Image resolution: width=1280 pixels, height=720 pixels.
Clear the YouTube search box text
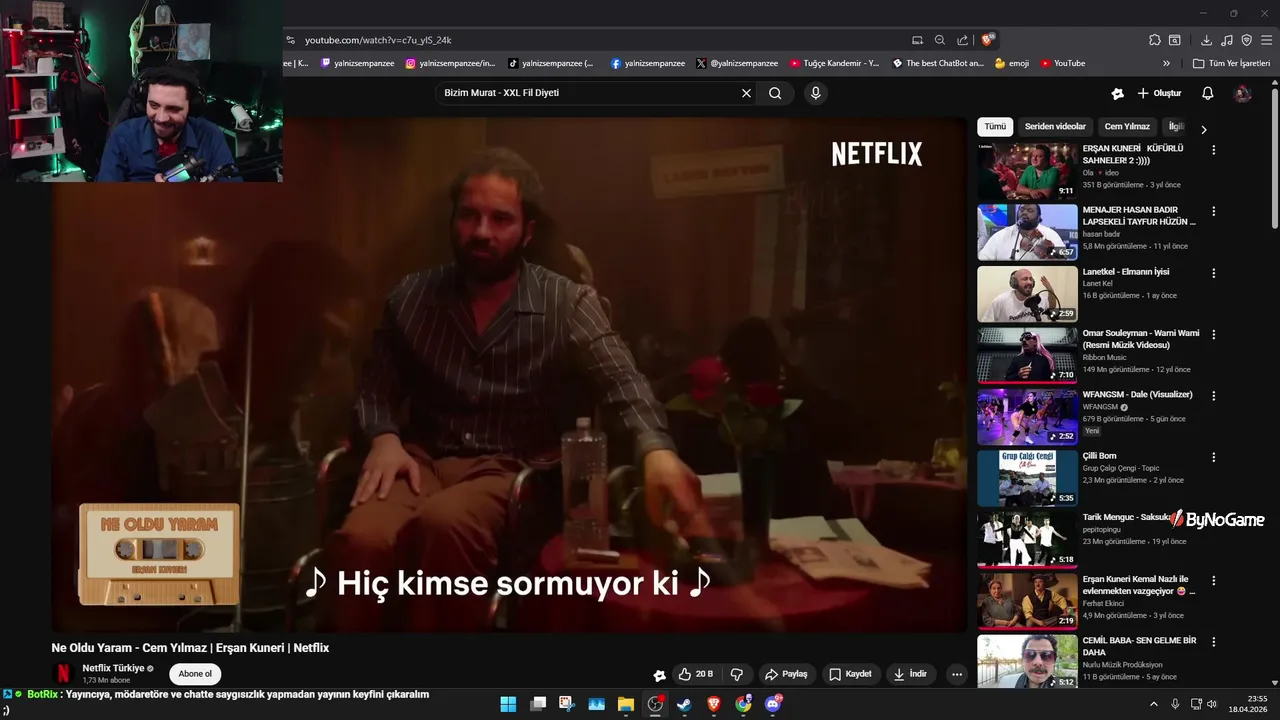pyautogui.click(x=746, y=93)
